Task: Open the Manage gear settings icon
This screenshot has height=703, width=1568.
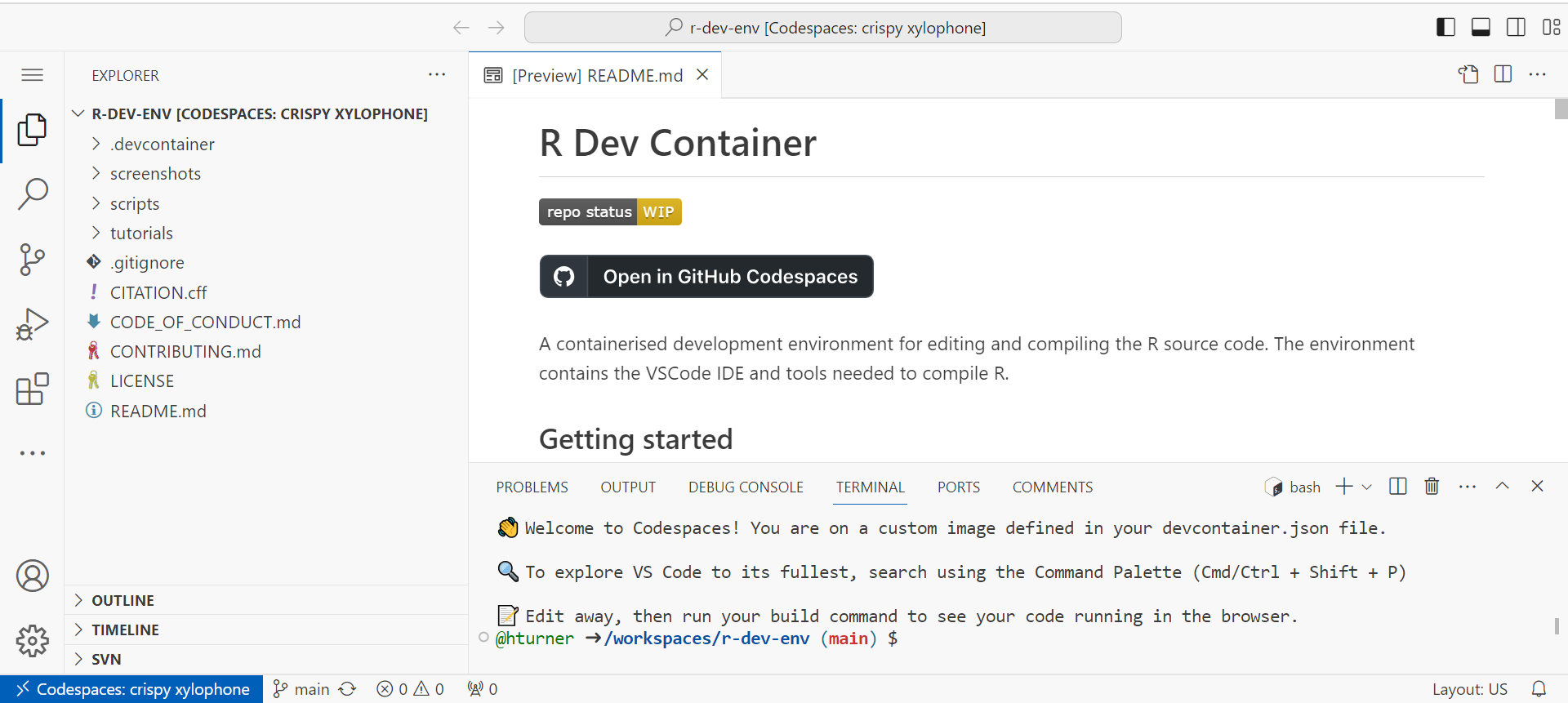Action: click(x=33, y=641)
